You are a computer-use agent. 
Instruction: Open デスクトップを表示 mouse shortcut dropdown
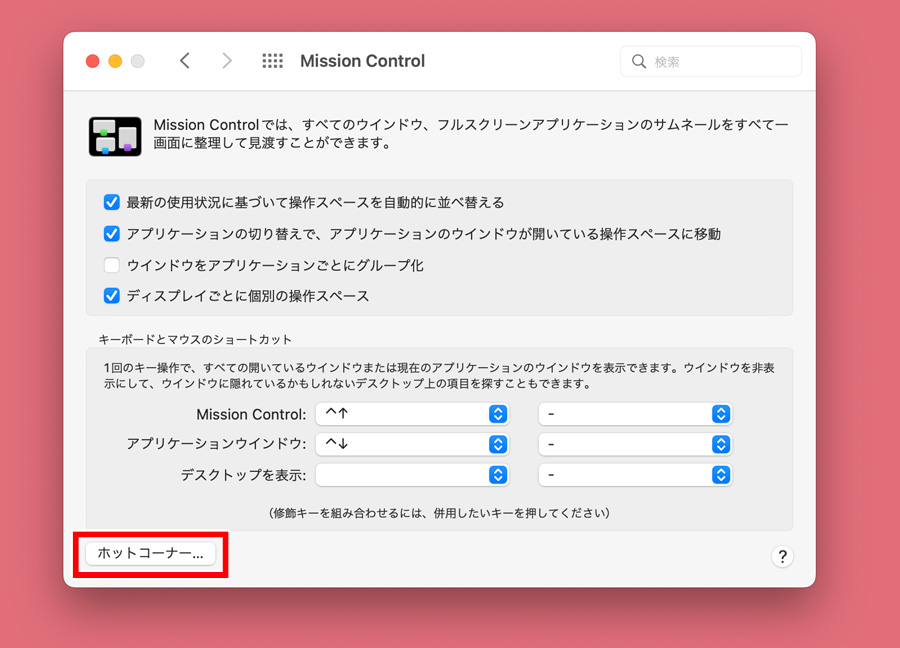click(x=635, y=475)
